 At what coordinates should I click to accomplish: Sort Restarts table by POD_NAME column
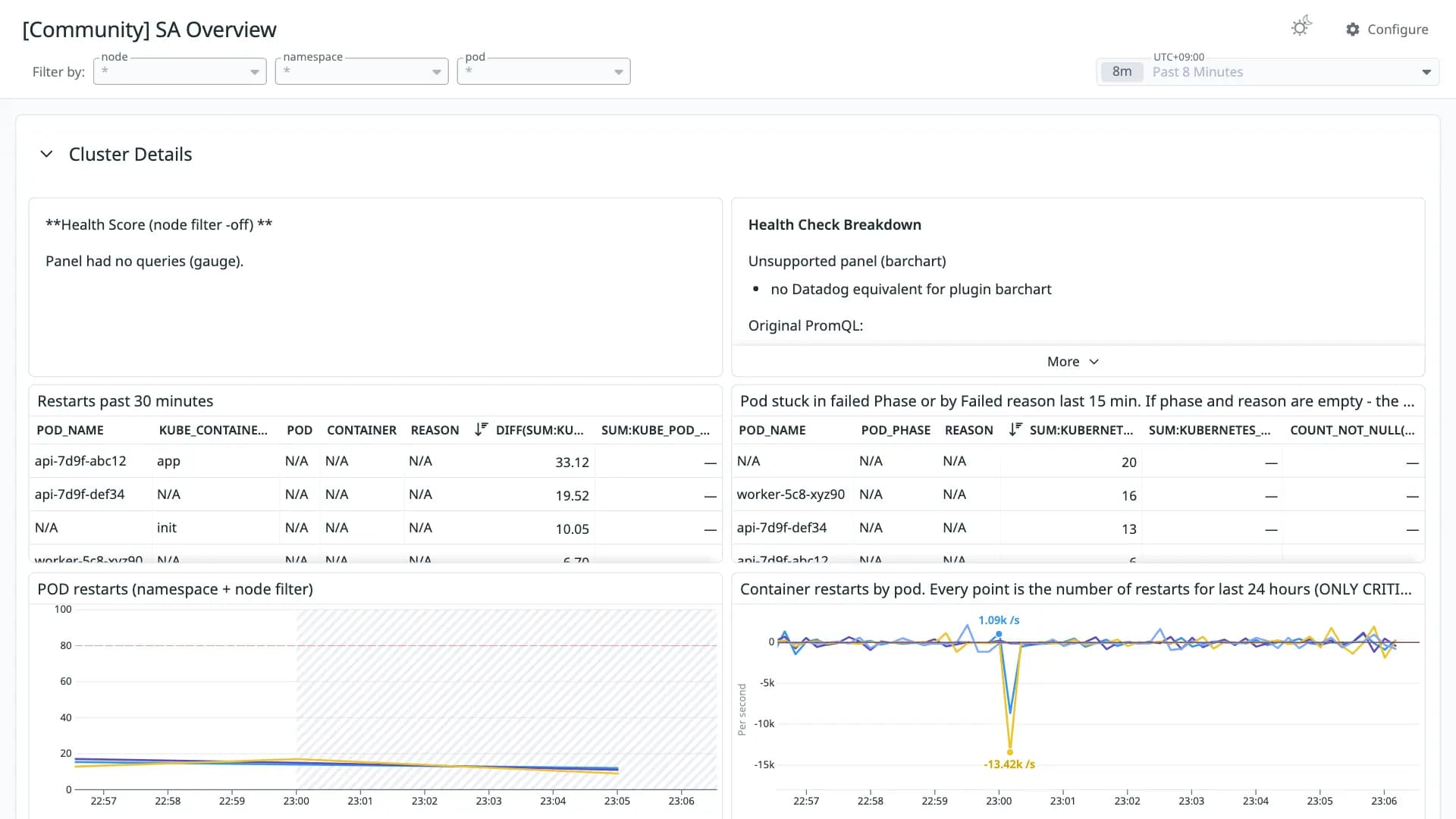point(71,430)
